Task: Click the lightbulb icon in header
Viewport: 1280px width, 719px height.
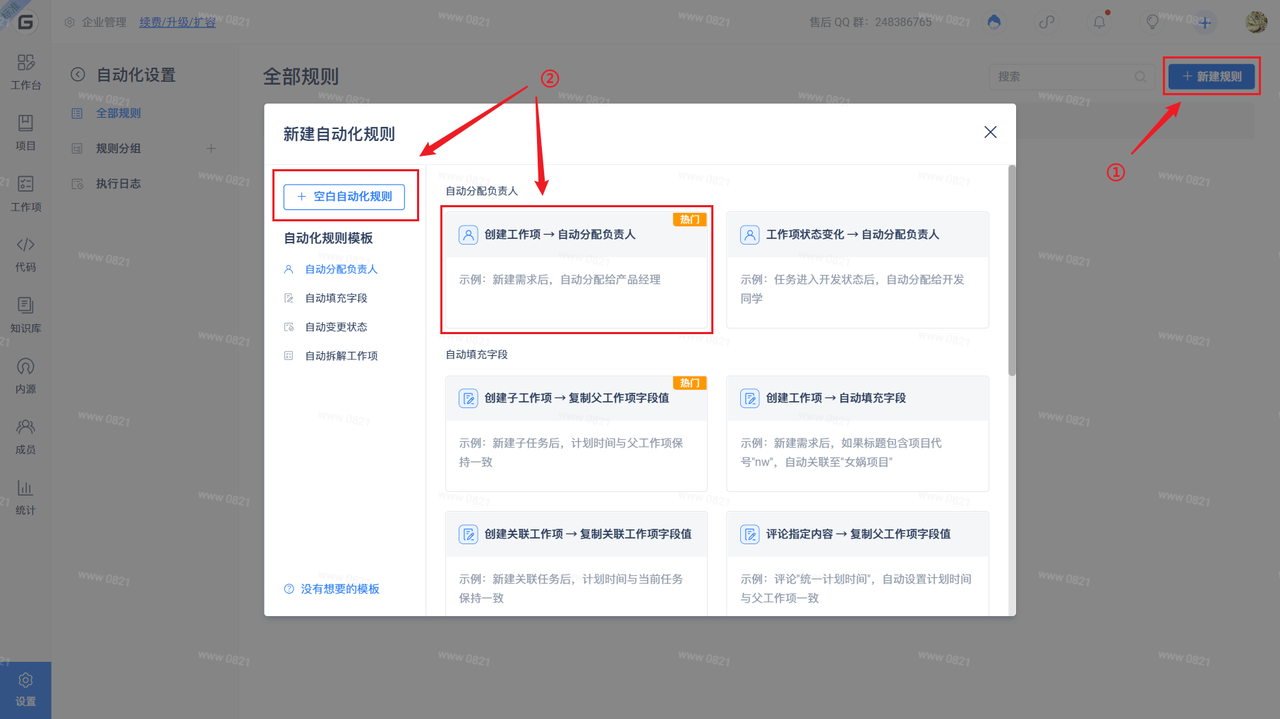Action: [x=1152, y=22]
